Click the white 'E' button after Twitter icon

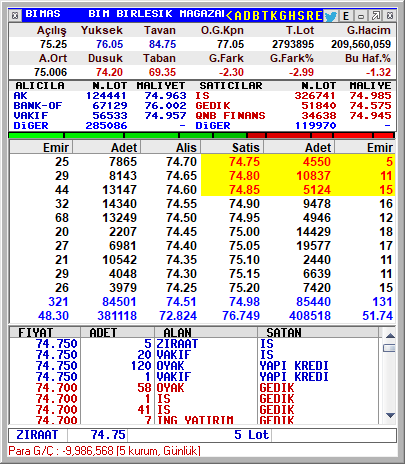(x=346, y=16)
